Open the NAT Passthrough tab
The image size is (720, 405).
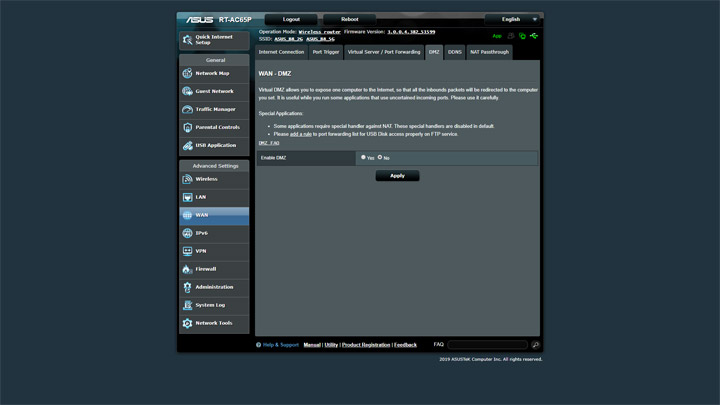489,52
